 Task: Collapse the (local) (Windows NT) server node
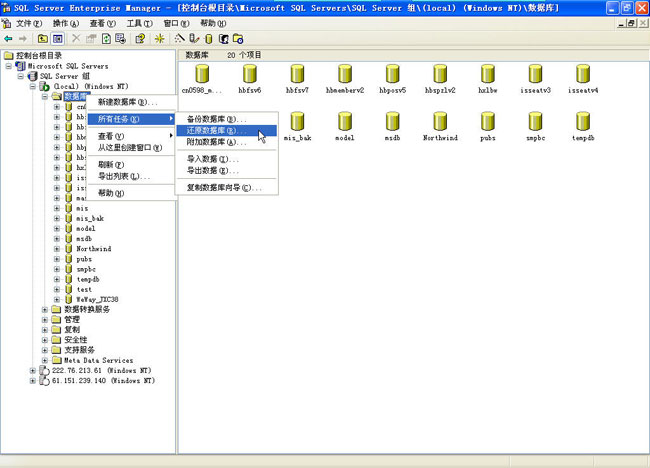point(32,86)
